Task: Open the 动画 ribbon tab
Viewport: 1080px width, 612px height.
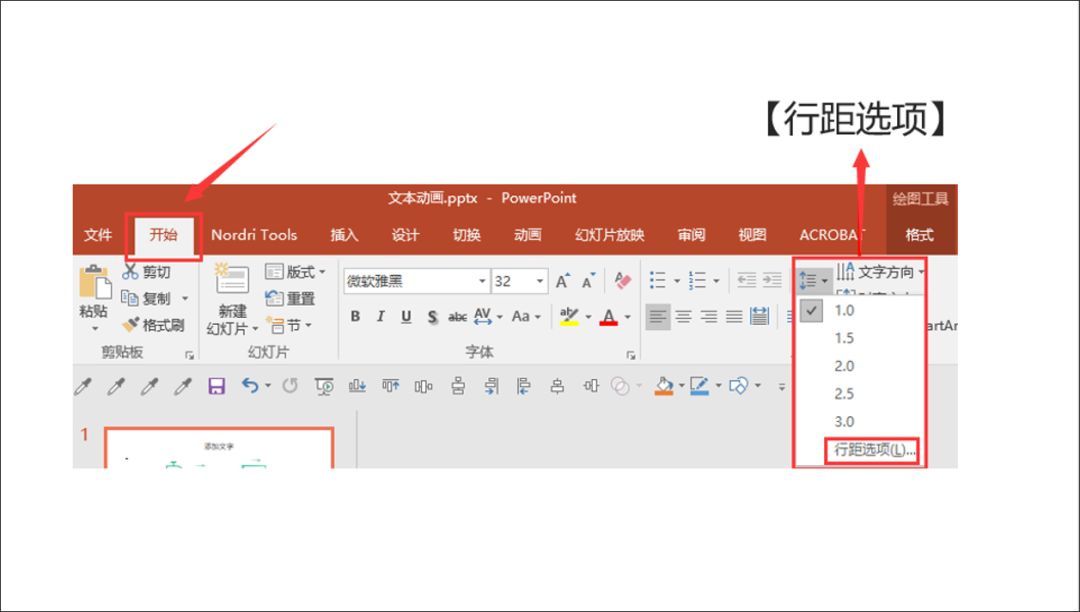Action: point(527,235)
